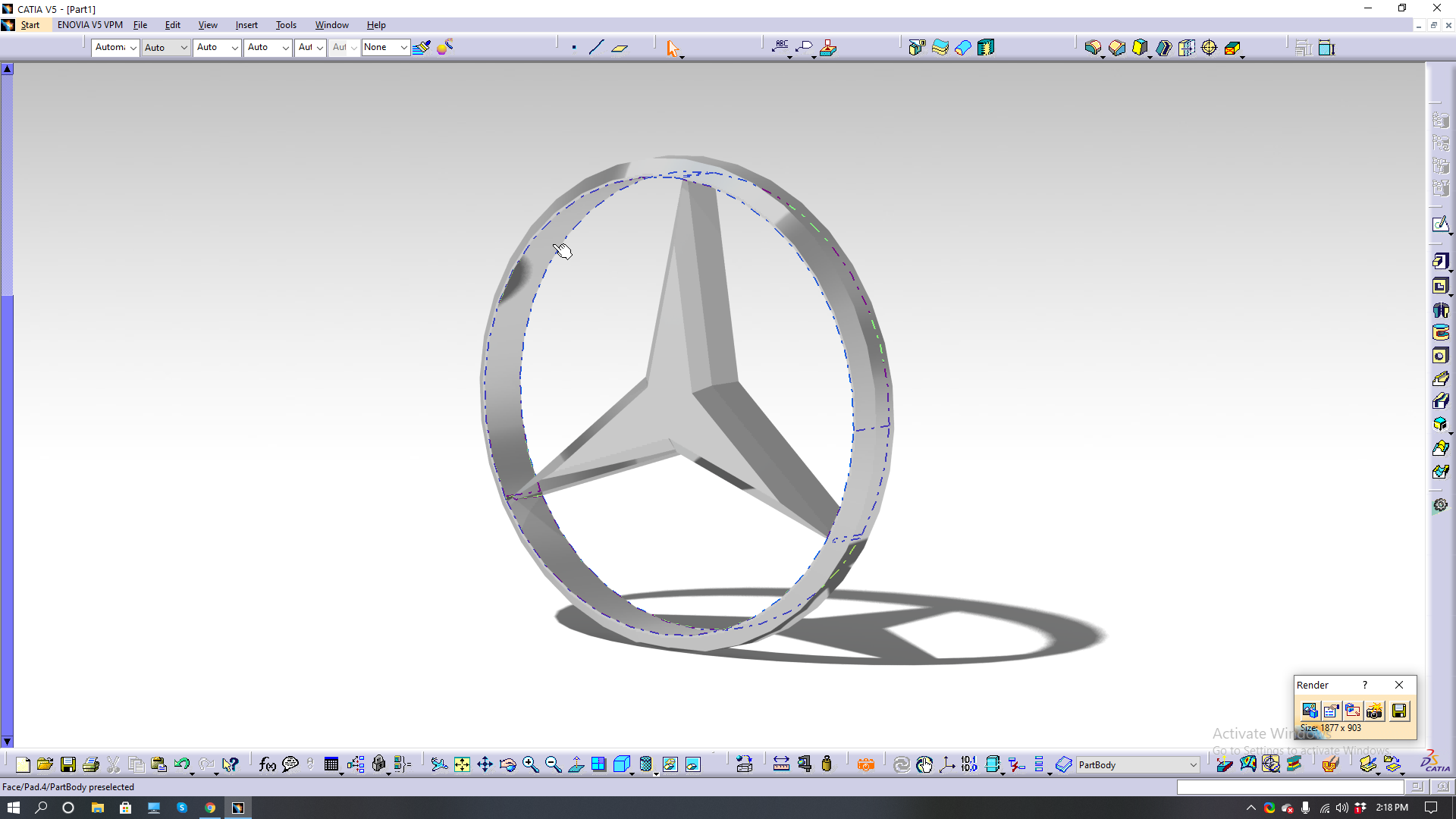
Task: Save the part with the floppy icon
Action: pyautogui.click(x=68, y=764)
